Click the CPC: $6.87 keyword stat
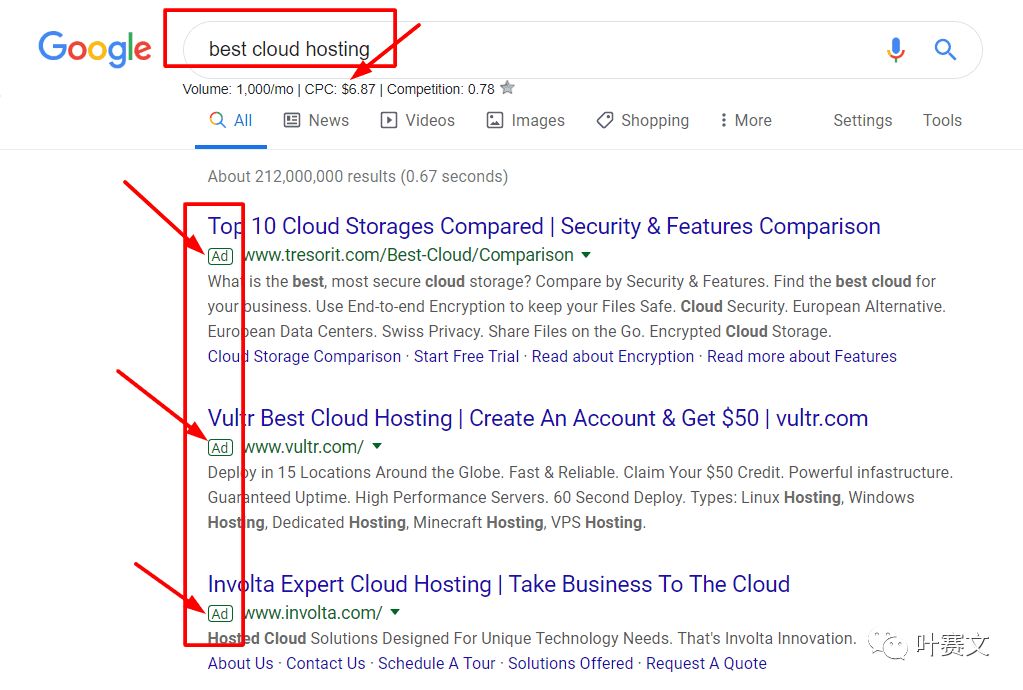Viewport: 1023px width, 690px height. pyautogui.click(x=340, y=89)
